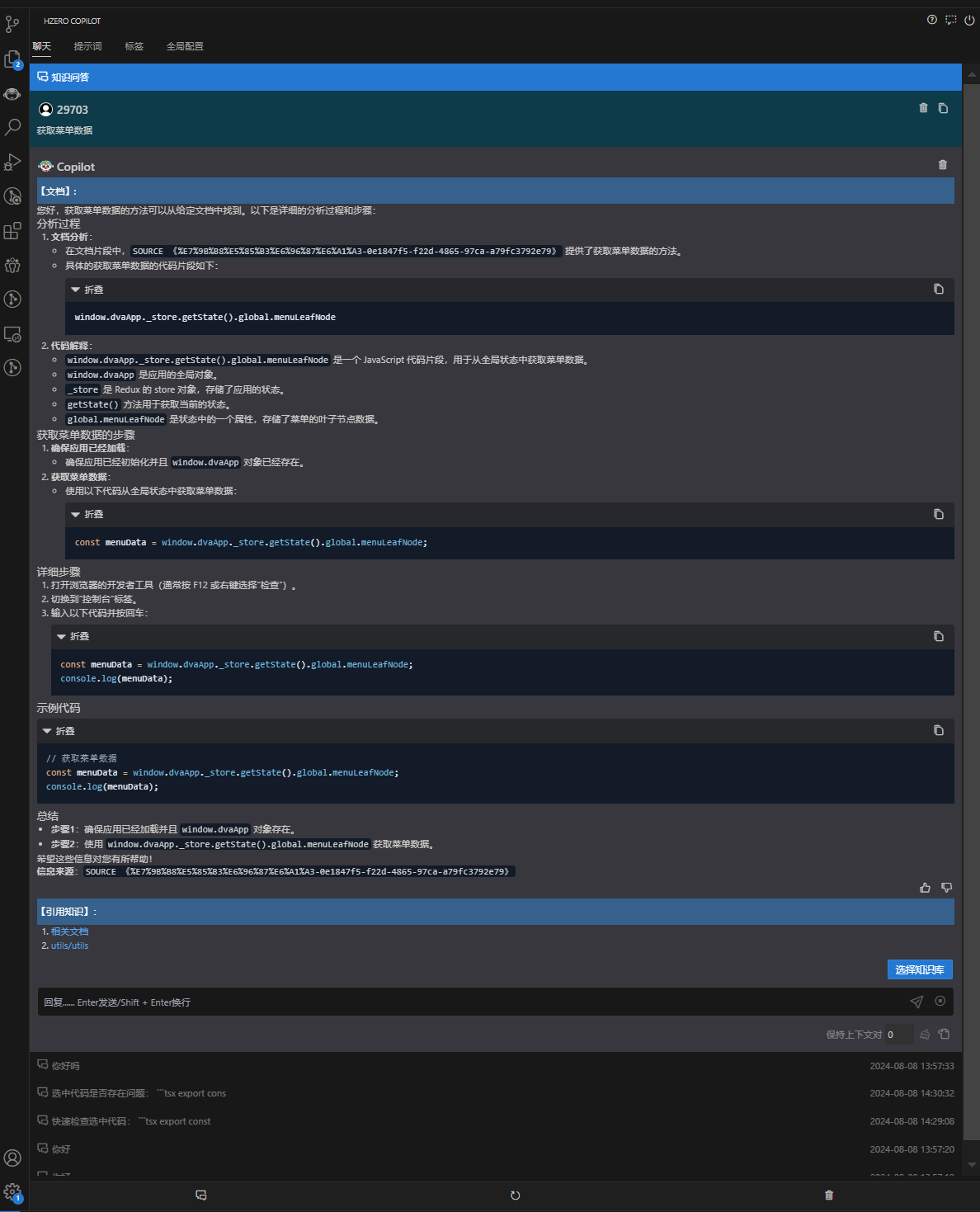Image resolution: width=980 pixels, height=1212 pixels.
Task: Copy the first menuLeafNode code block
Action: 939,289
